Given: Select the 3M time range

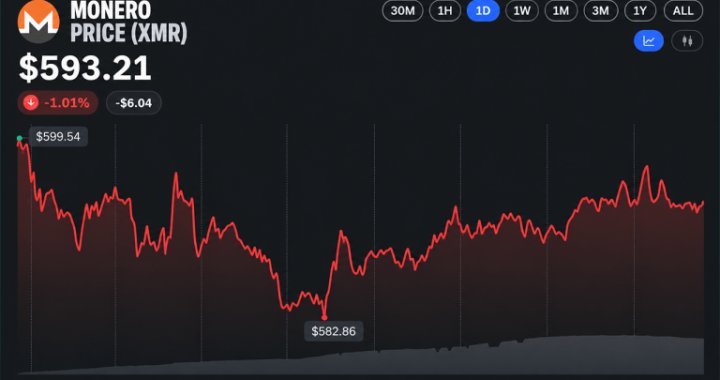Looking at the screenshot, I should tap(601, 11).
